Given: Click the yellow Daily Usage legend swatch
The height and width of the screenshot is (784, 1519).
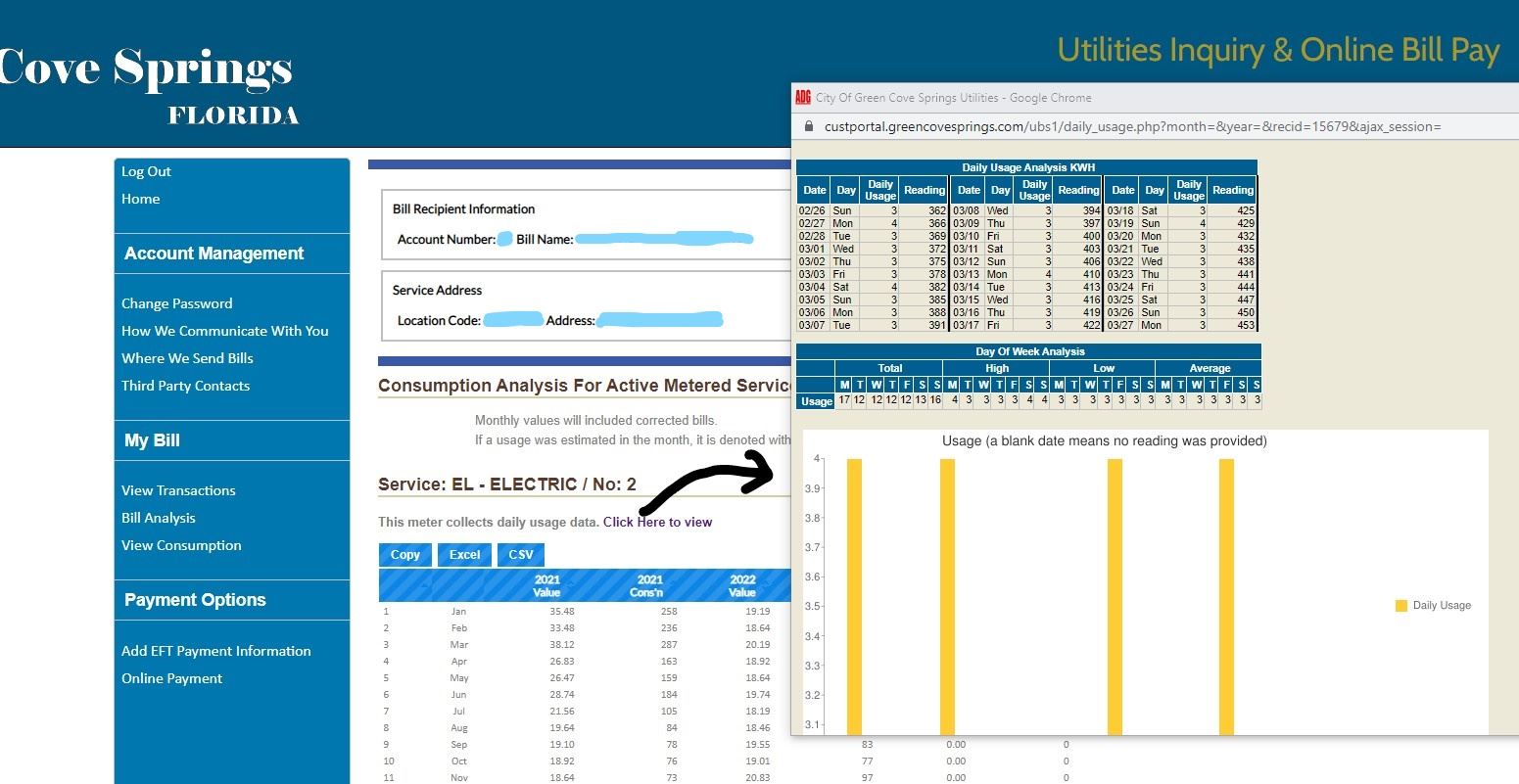Looking at the screenshot, I should (1400, 605).
